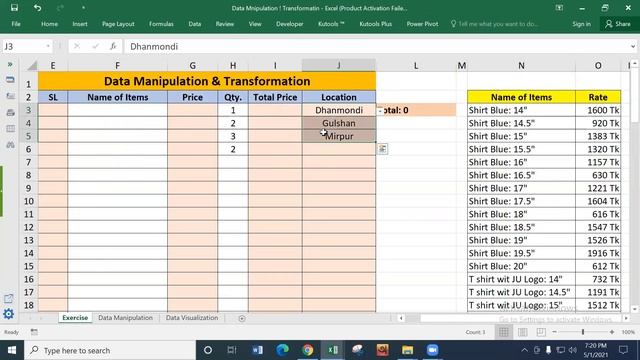Screen dimensions: 640x360
Task: Open the Kutools Plus tab
Action: tap(376, 24)
